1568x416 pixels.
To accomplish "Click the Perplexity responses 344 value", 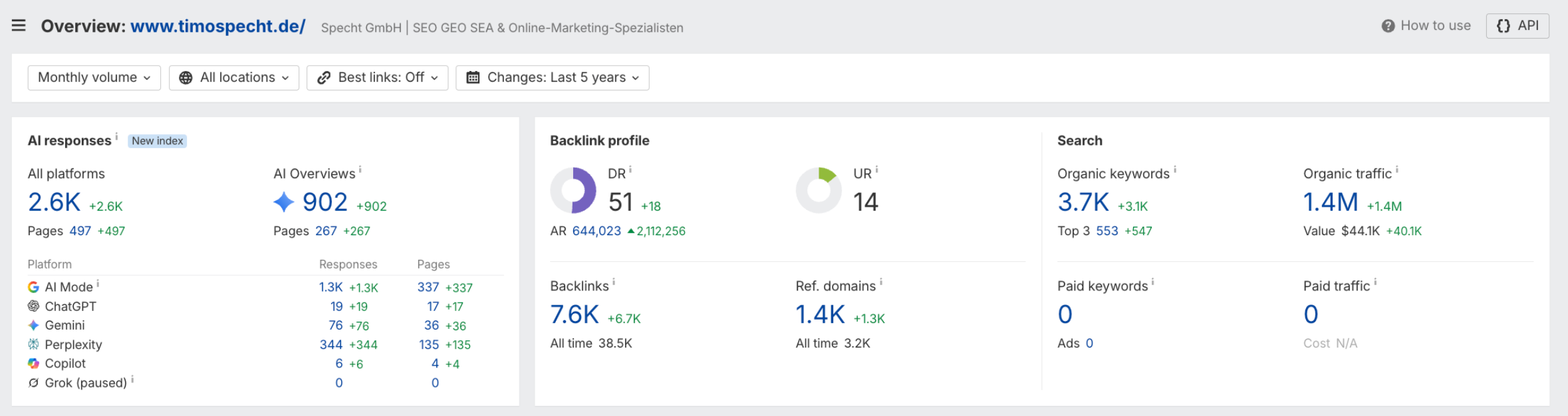I will tap(331, 344).
